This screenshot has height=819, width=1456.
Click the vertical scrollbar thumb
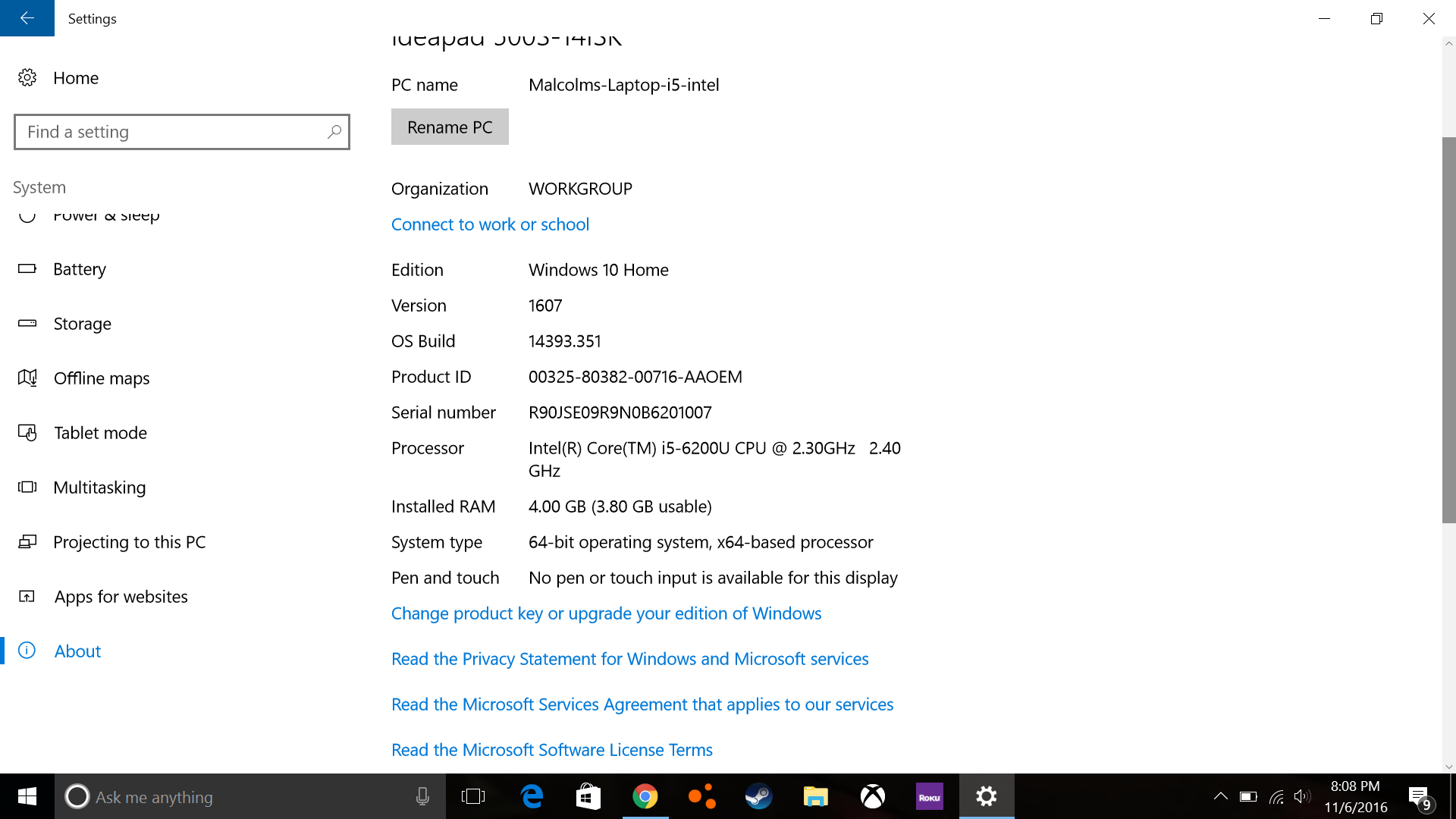tap(1448, 330)
